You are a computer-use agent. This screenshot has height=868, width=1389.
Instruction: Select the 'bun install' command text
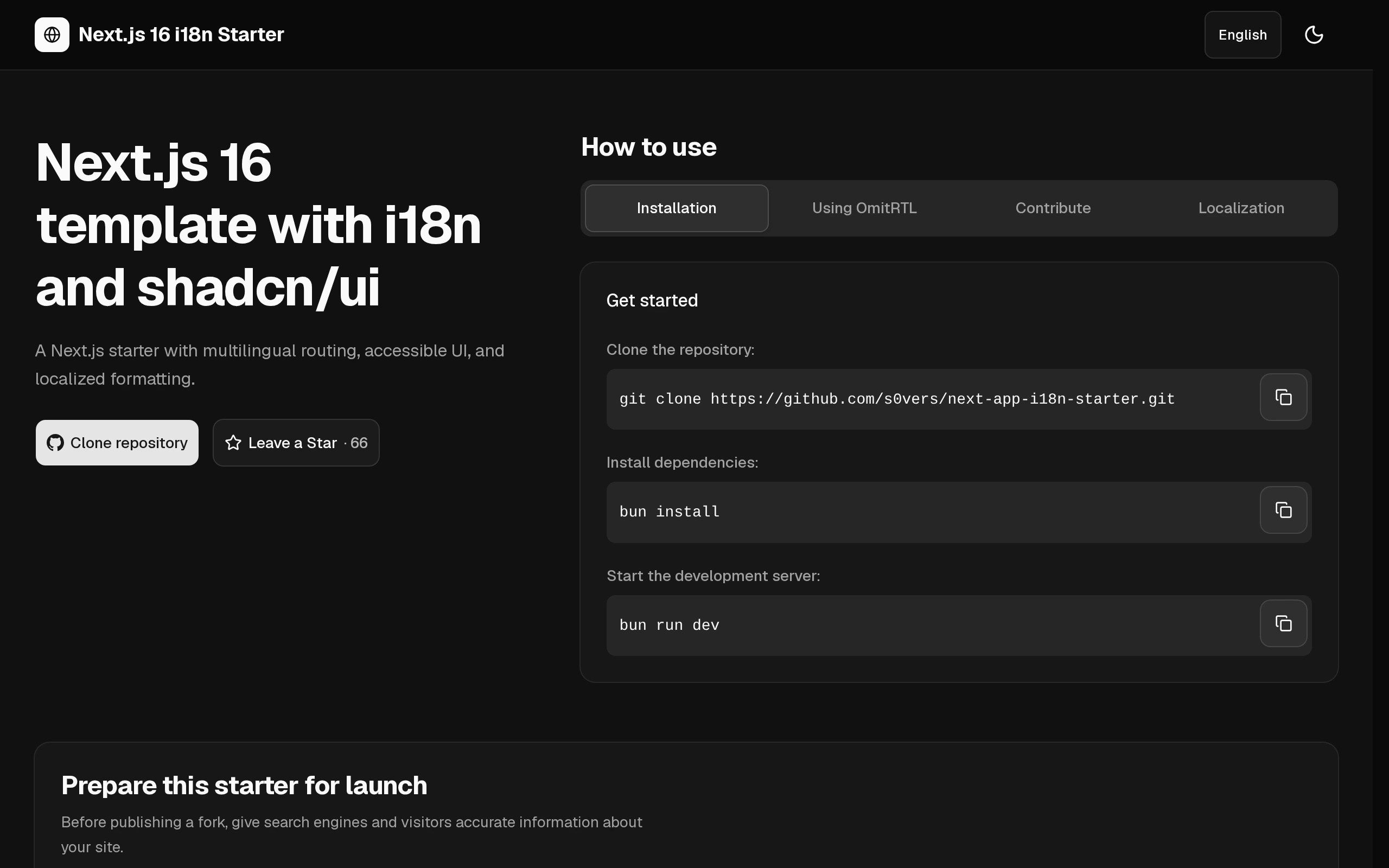(669, 512)
